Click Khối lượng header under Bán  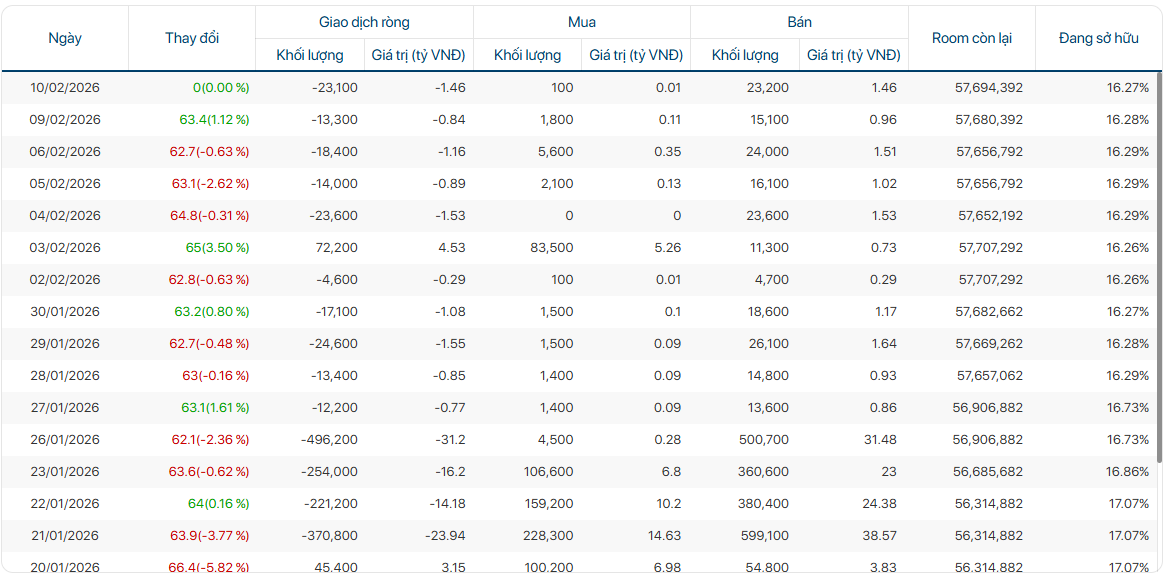click(x=745, y=55)
